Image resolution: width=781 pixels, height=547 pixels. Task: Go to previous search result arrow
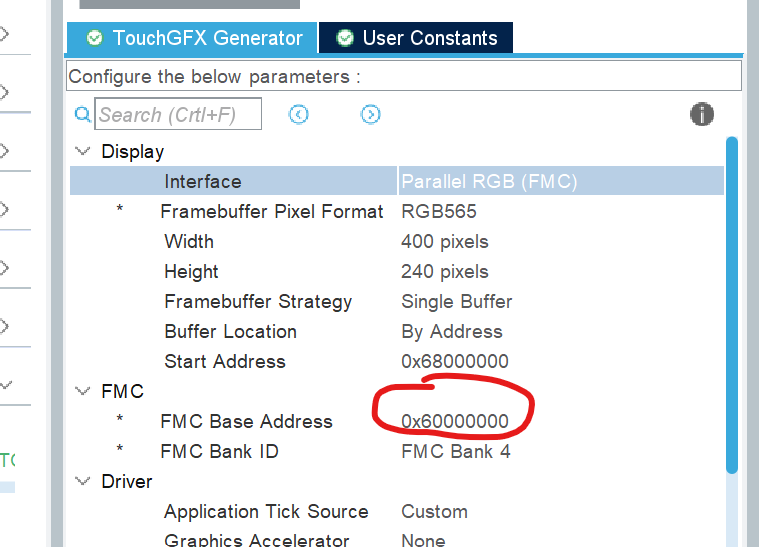click(298, 115)
